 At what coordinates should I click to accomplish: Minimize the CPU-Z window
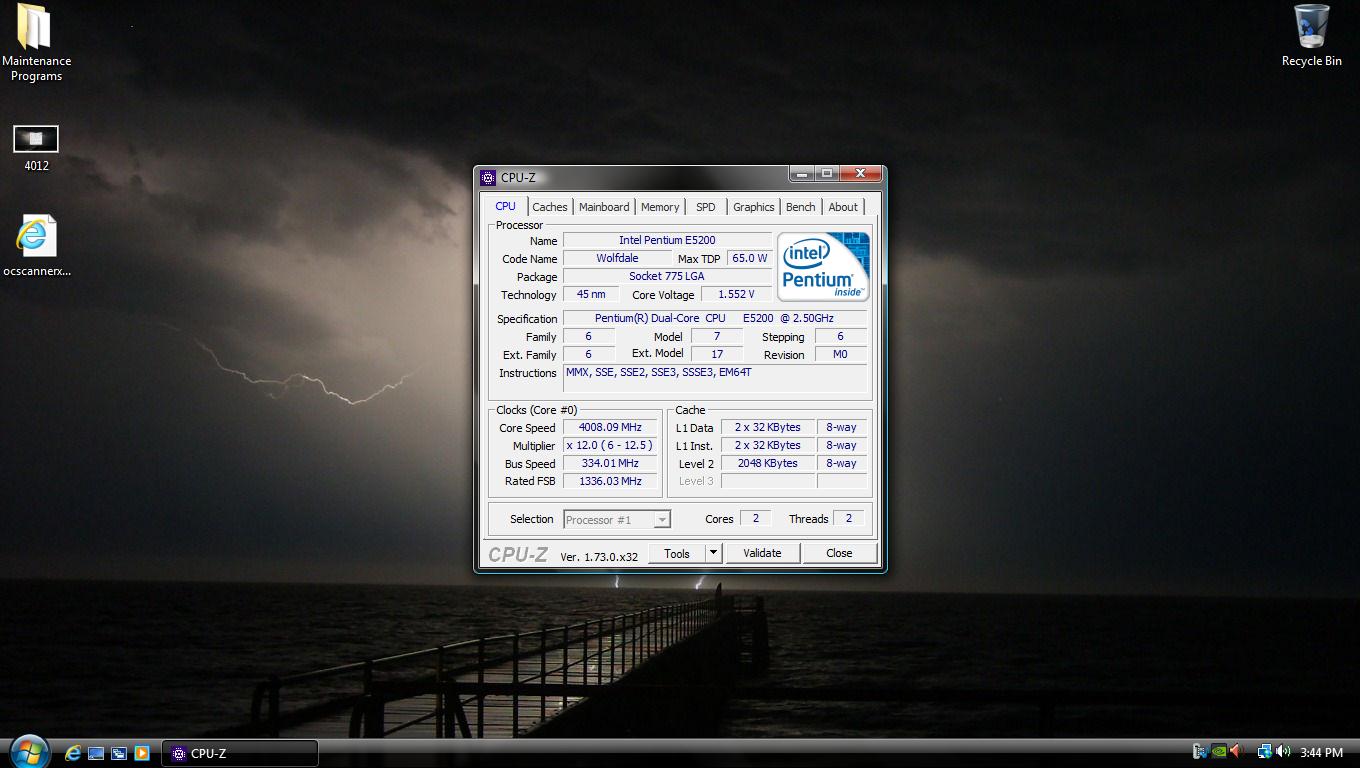[x=803, y=174]
